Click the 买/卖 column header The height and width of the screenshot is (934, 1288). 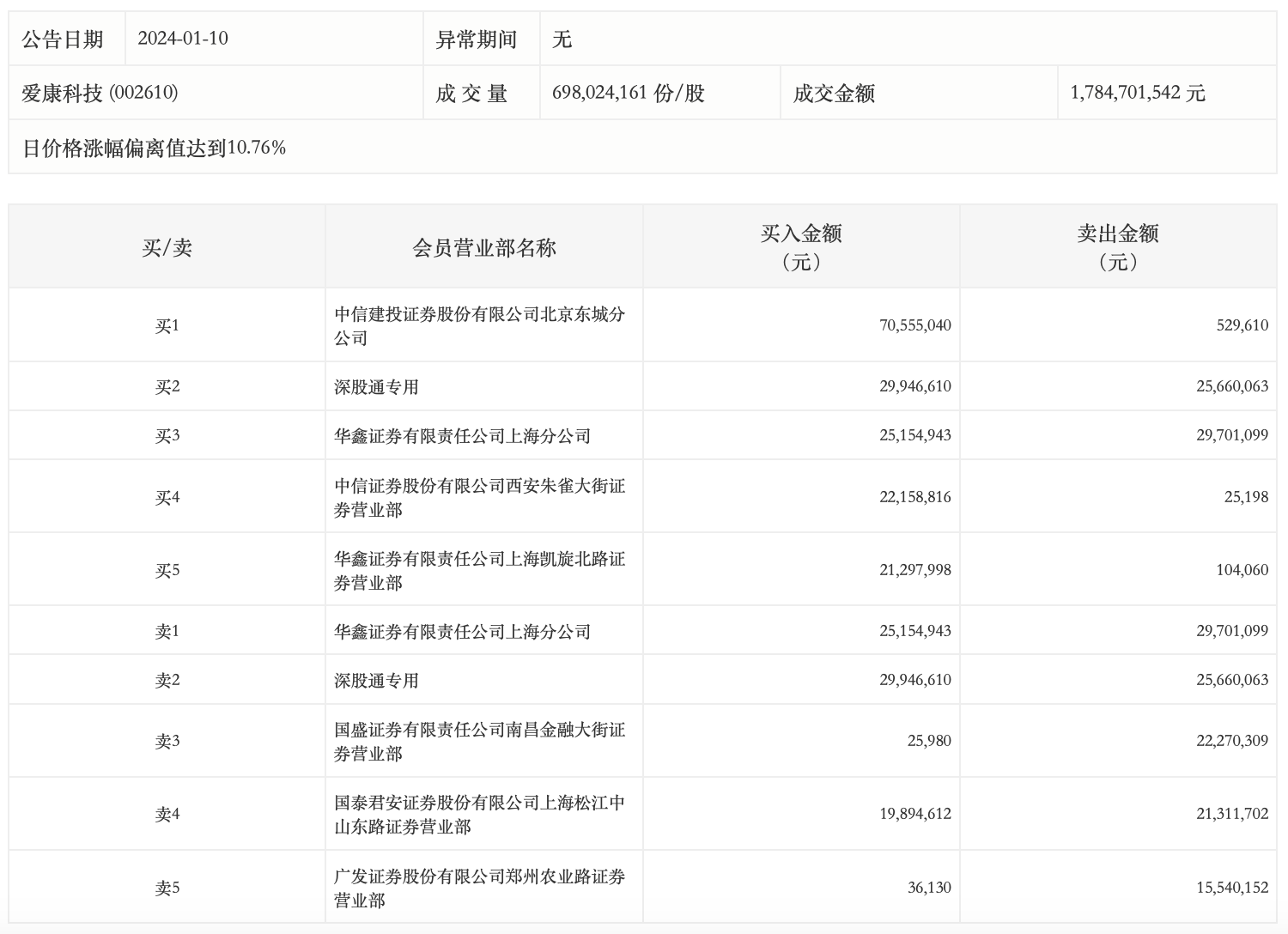pos(167,248)
